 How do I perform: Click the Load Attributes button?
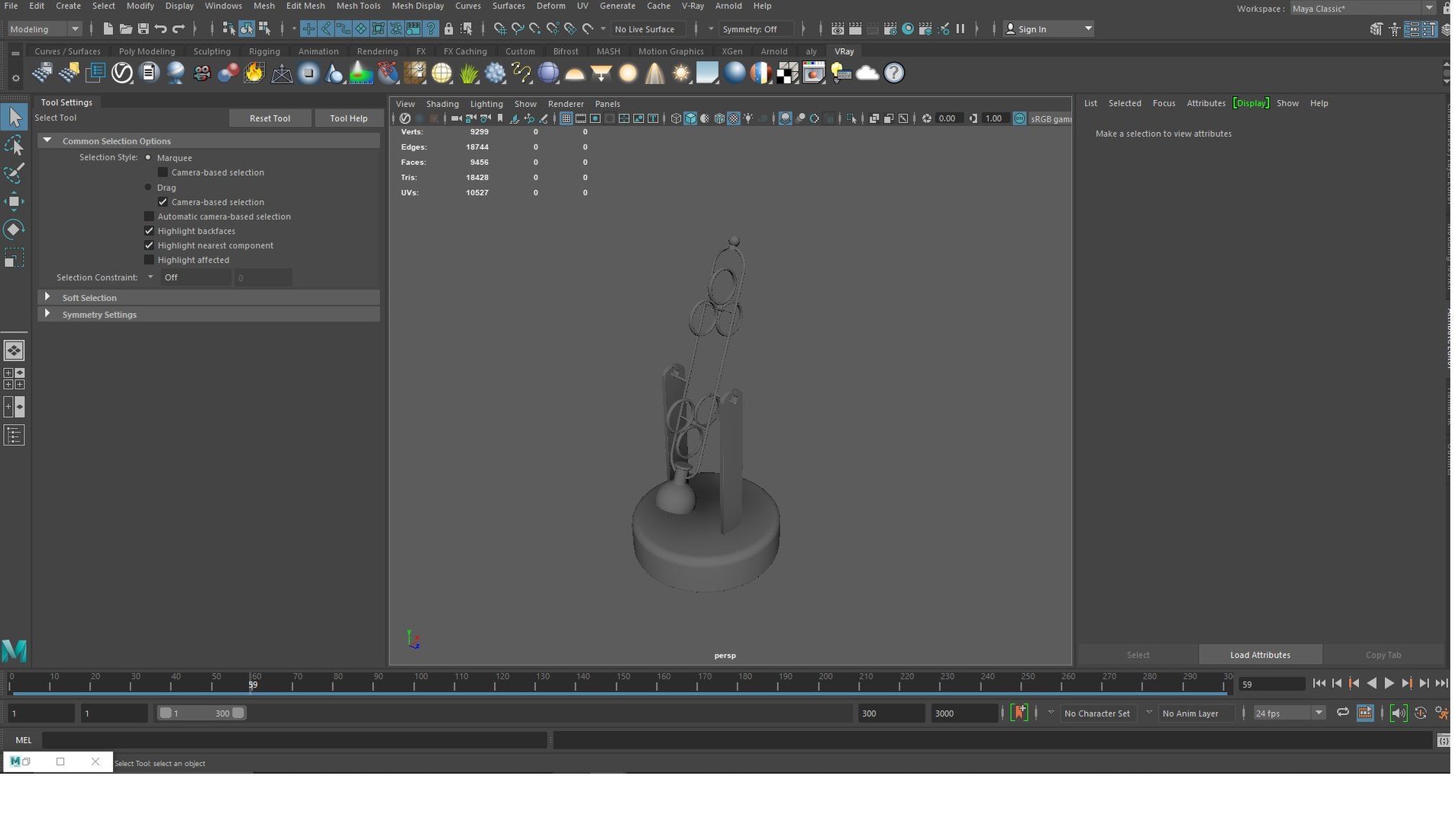1260,655
